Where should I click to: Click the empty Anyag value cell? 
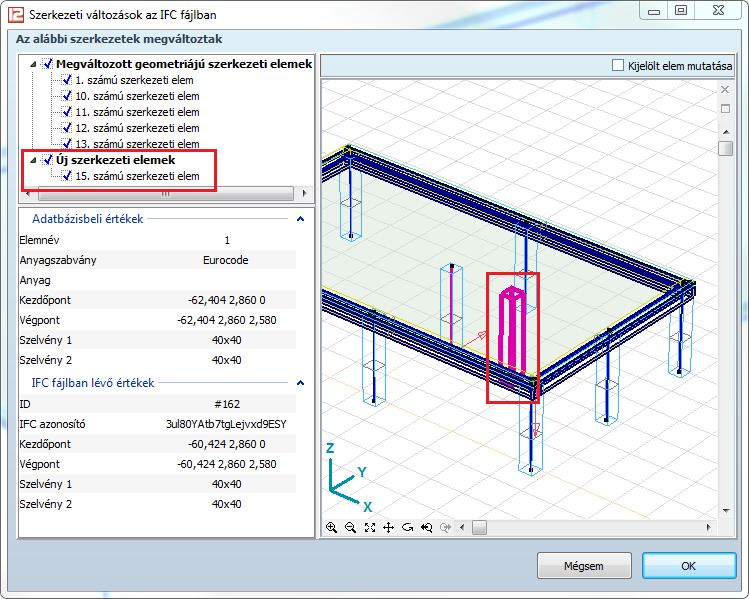(x=226, y=280)
